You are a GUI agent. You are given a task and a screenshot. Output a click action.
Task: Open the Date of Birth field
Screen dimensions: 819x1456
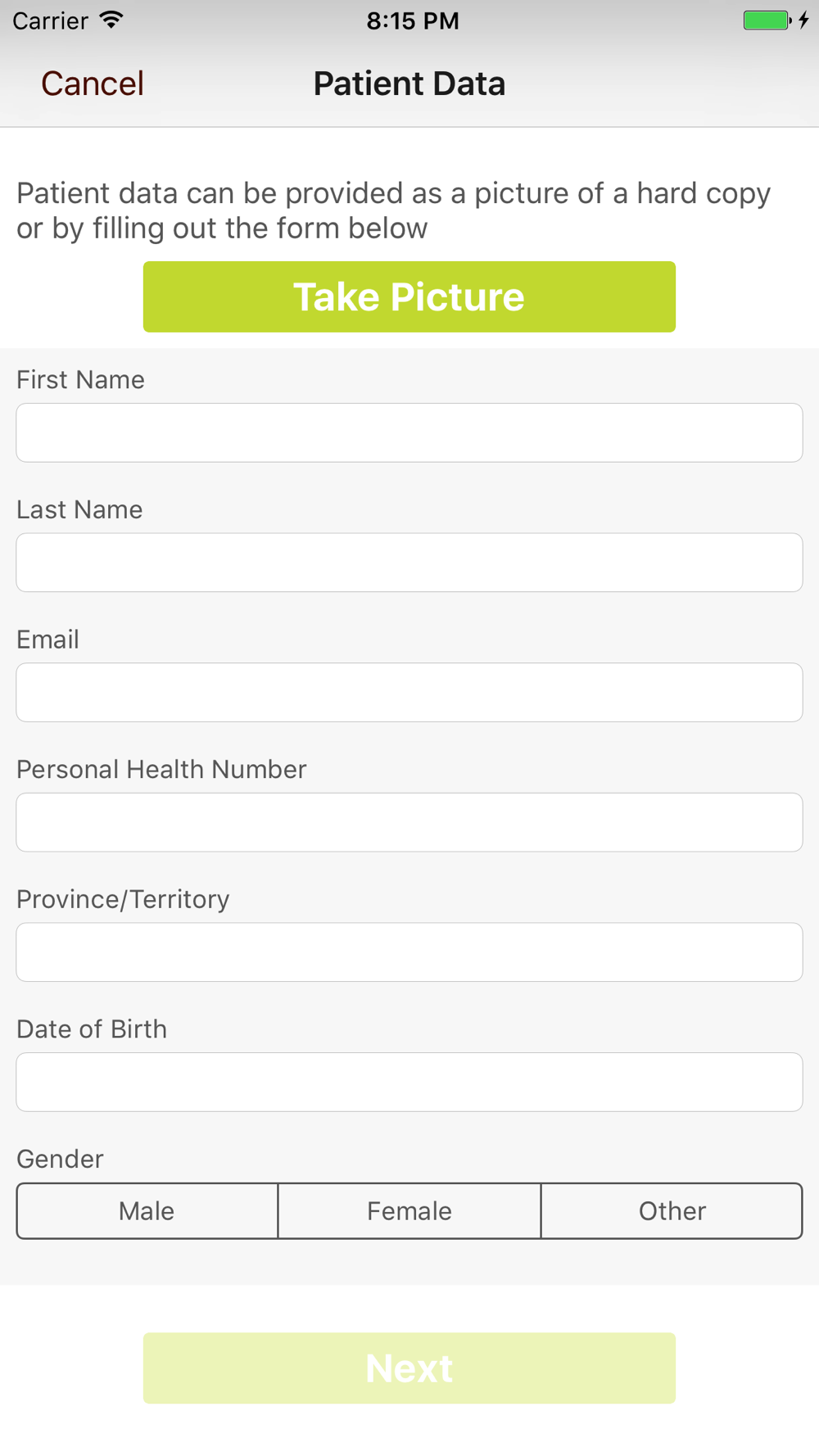coord(409,1082)
